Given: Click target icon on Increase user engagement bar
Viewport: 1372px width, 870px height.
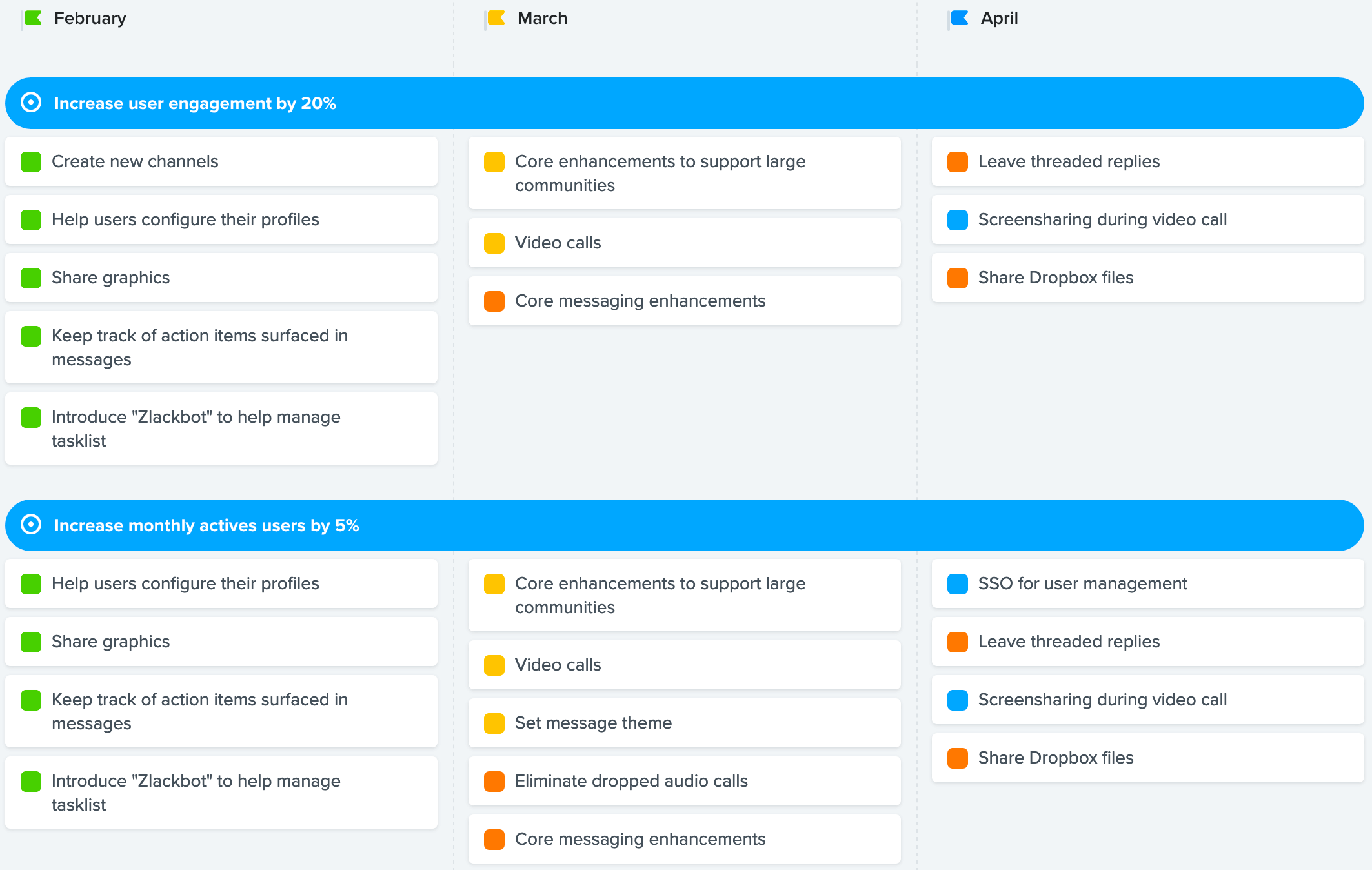Looking at the screenshot, I should tap(31, 103).
